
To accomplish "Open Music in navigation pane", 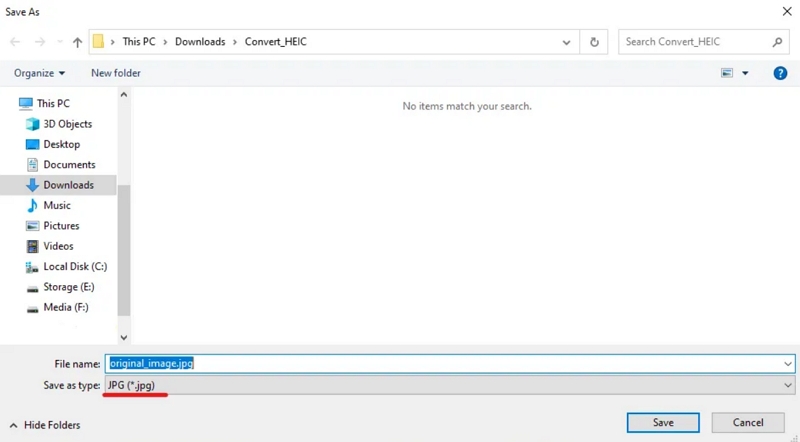I will point(57,205).
